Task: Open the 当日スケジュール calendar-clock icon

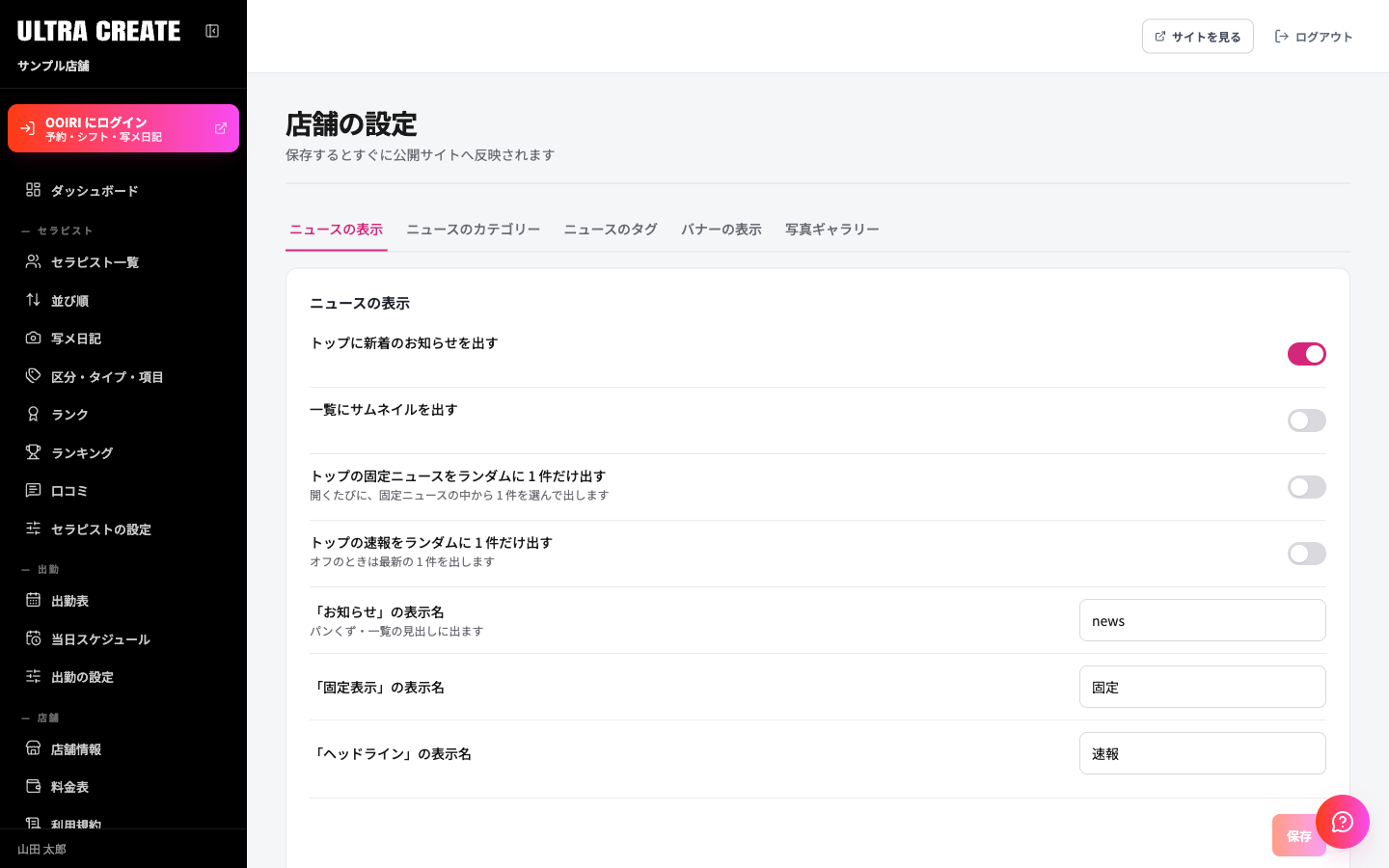Action: pyautogui.click(x=33, y=638)
